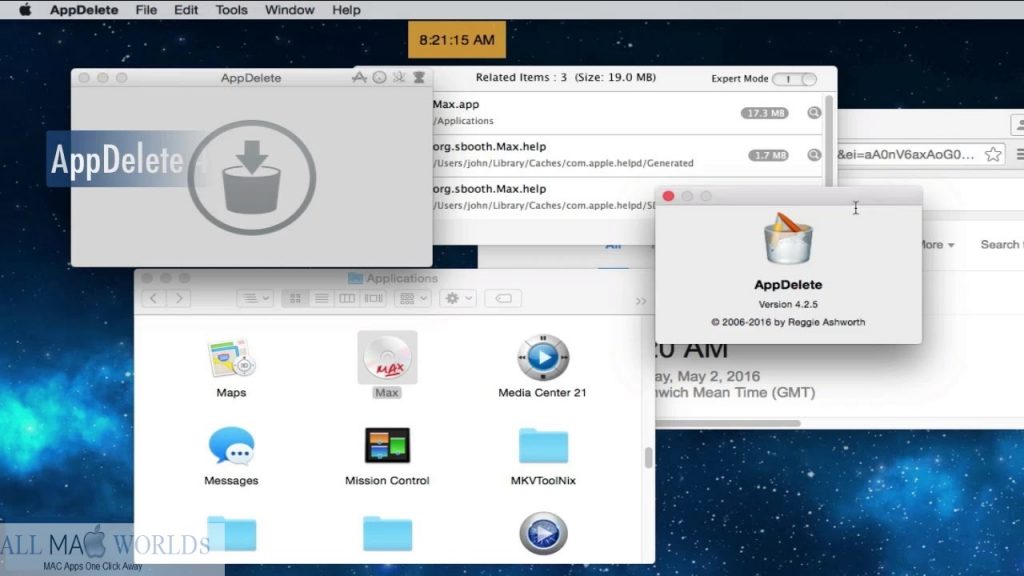The image size is (1024, 576).
Task: Click the Applications 'A' icon in AppDelete title bar
Action: pyautogui.click(x=359, y=78)
